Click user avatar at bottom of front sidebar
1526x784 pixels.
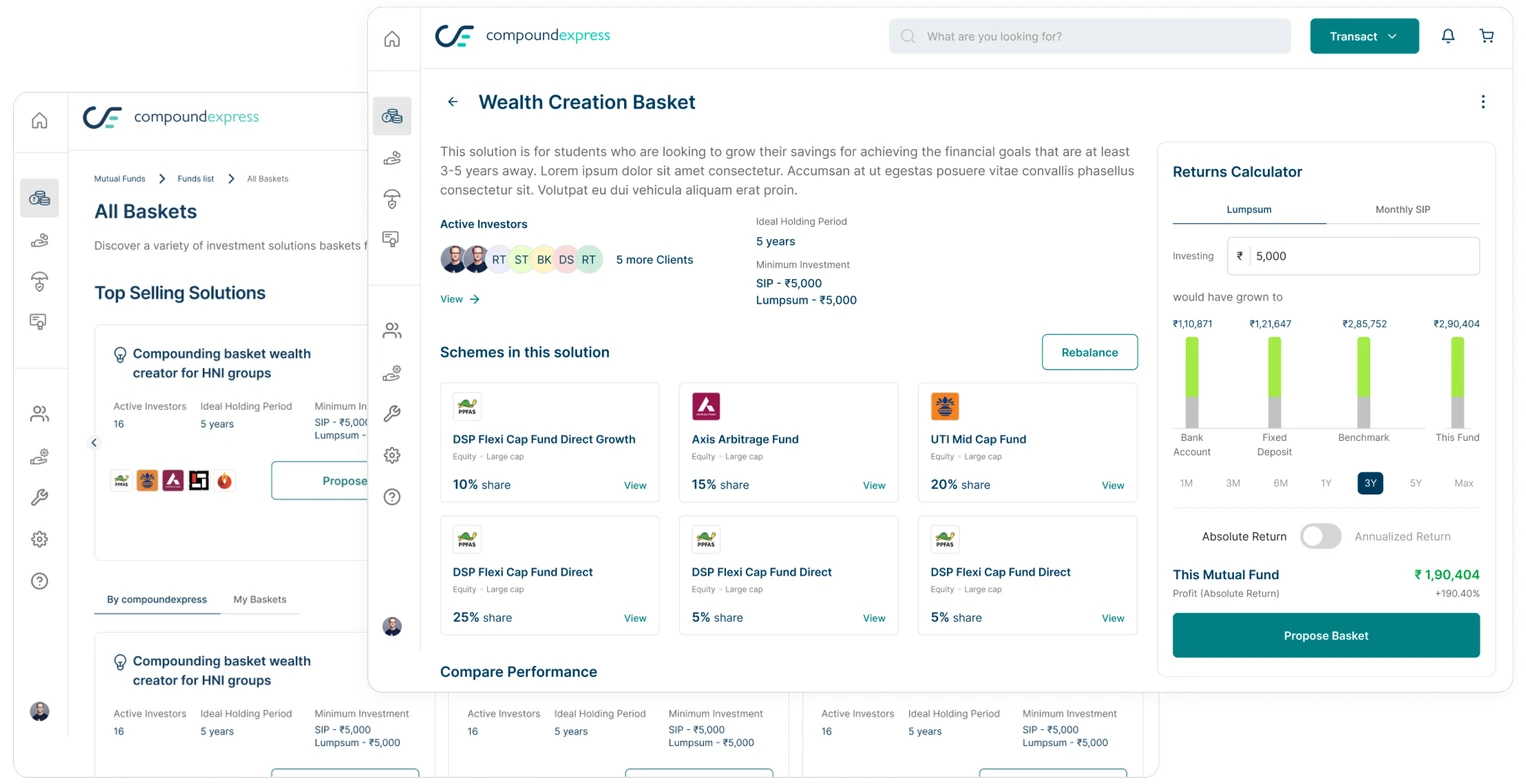point(392,627)
